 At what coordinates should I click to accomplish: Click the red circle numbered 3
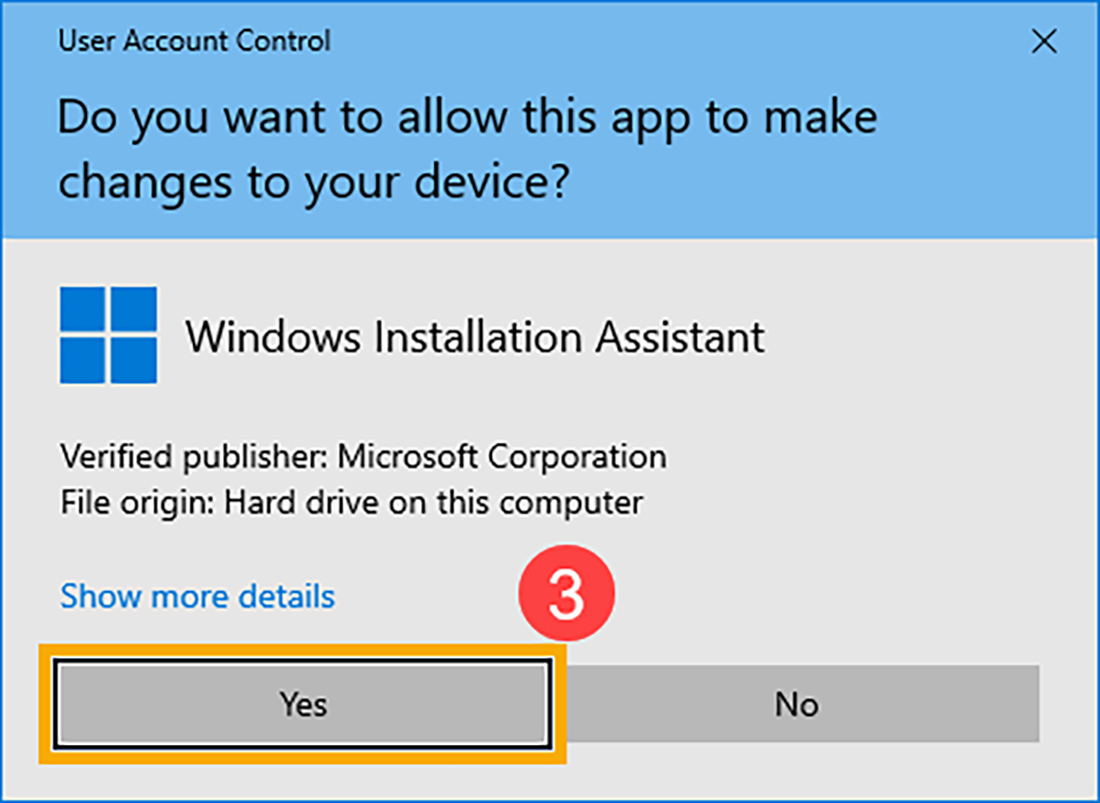coord(566,592)
